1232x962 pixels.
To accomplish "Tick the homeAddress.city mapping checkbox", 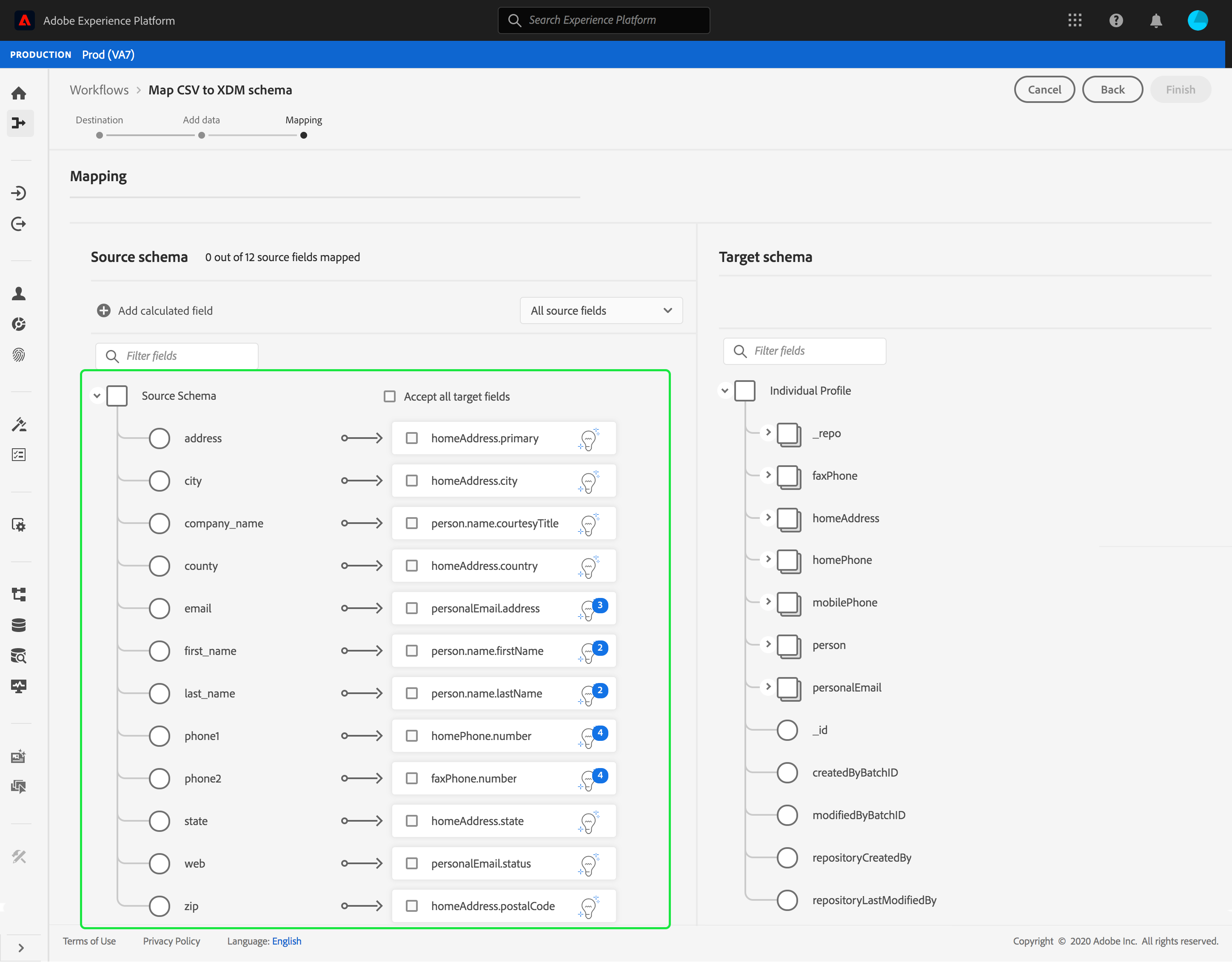I will [x=412, y=481].
